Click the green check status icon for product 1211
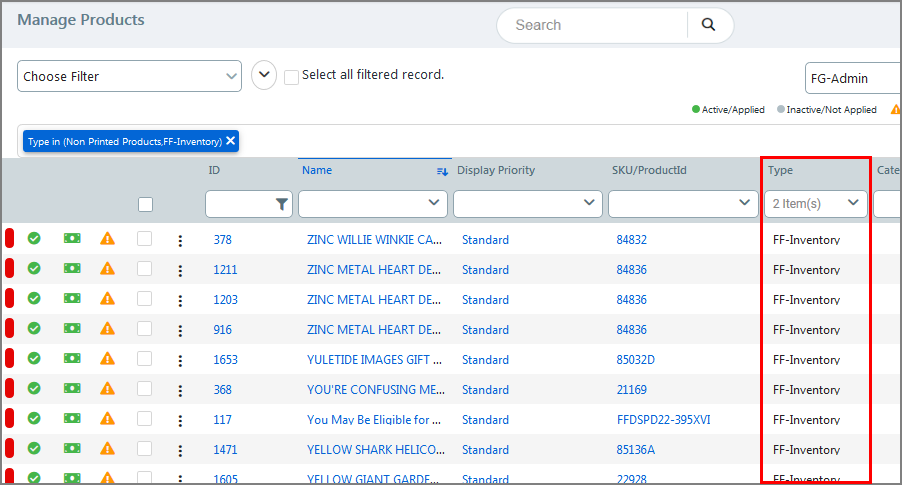The image size is (902, 485). (34, 269)
